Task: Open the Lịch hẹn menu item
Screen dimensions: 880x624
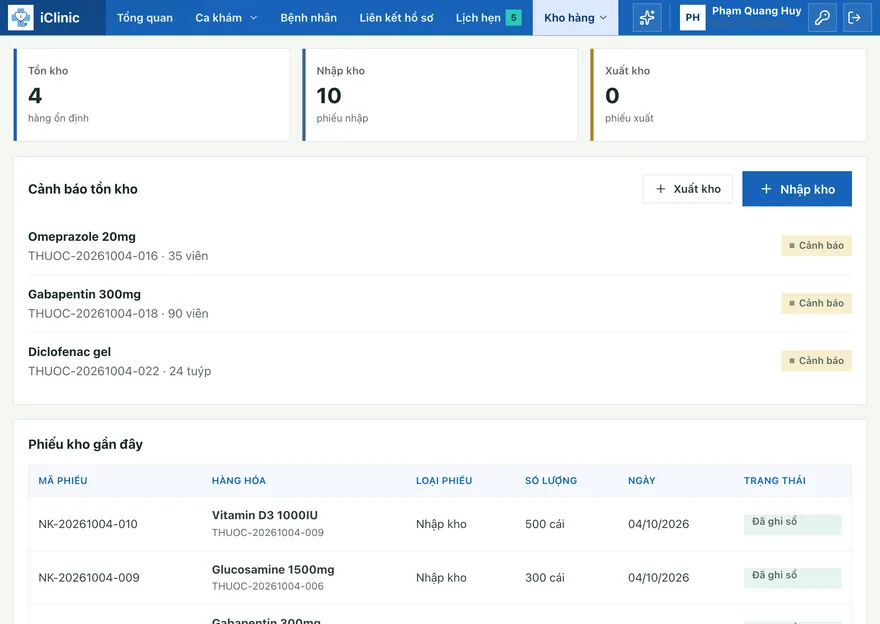Action: coord(478,17)
